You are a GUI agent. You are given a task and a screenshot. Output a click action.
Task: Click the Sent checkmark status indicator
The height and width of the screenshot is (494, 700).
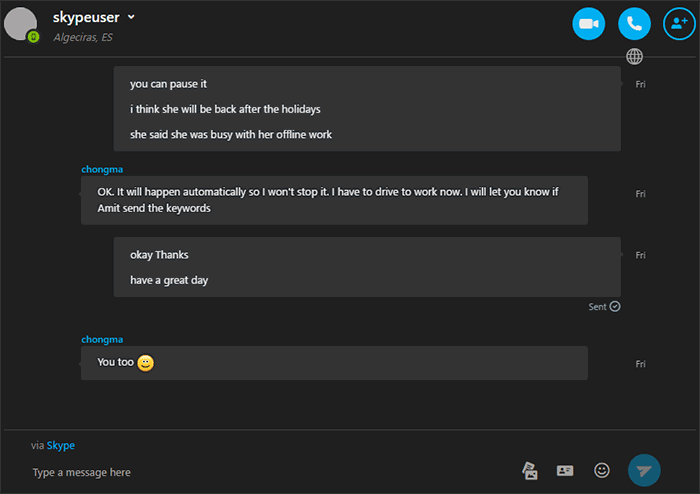click(x=604, y=307)
